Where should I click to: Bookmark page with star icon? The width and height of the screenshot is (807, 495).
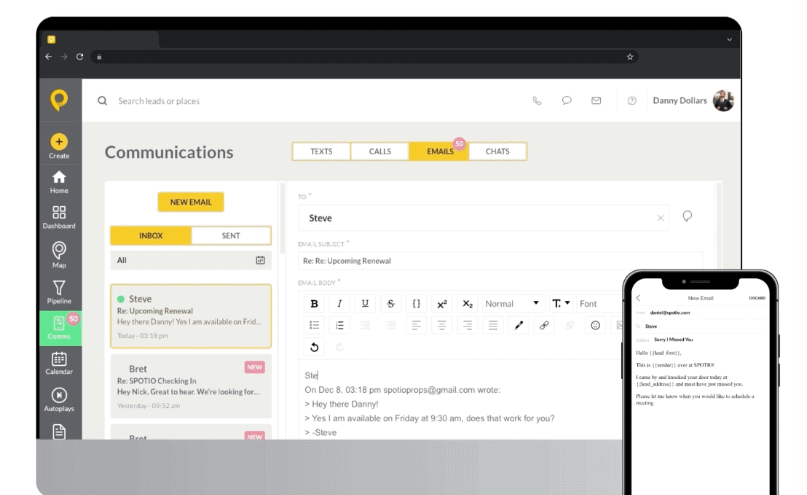[629, 57]
